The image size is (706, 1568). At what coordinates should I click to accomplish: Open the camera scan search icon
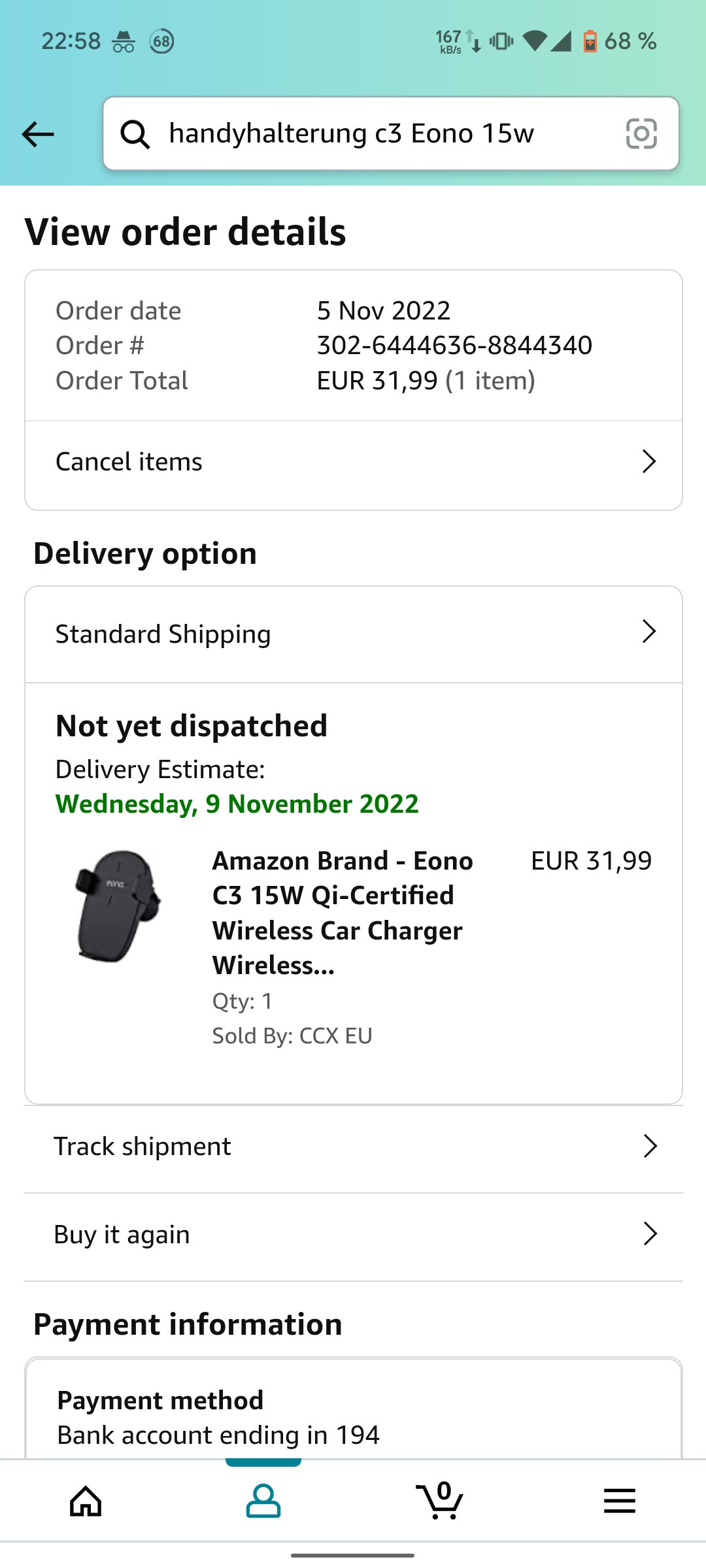tap(641, 134)
